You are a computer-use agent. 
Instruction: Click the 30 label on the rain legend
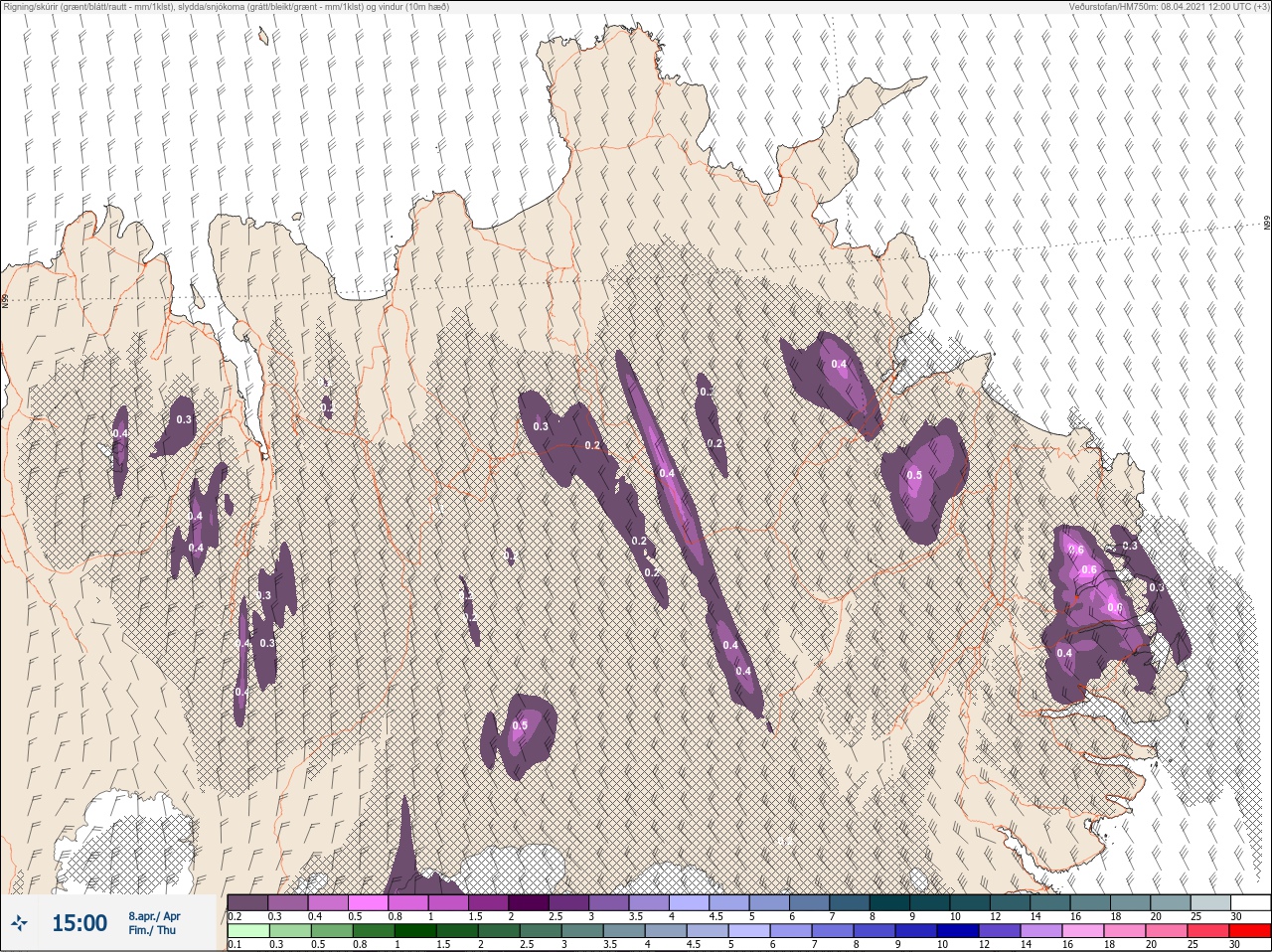pyautogui.click(x=1235, y=944)
